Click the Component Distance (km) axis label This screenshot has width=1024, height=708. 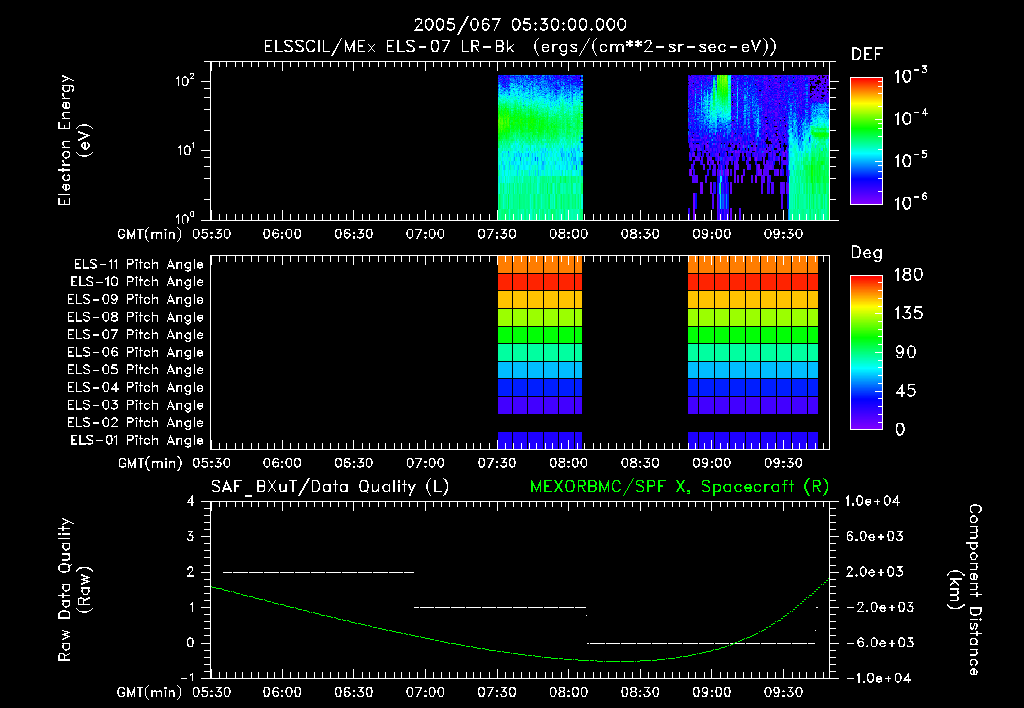(x=965, y=590)
